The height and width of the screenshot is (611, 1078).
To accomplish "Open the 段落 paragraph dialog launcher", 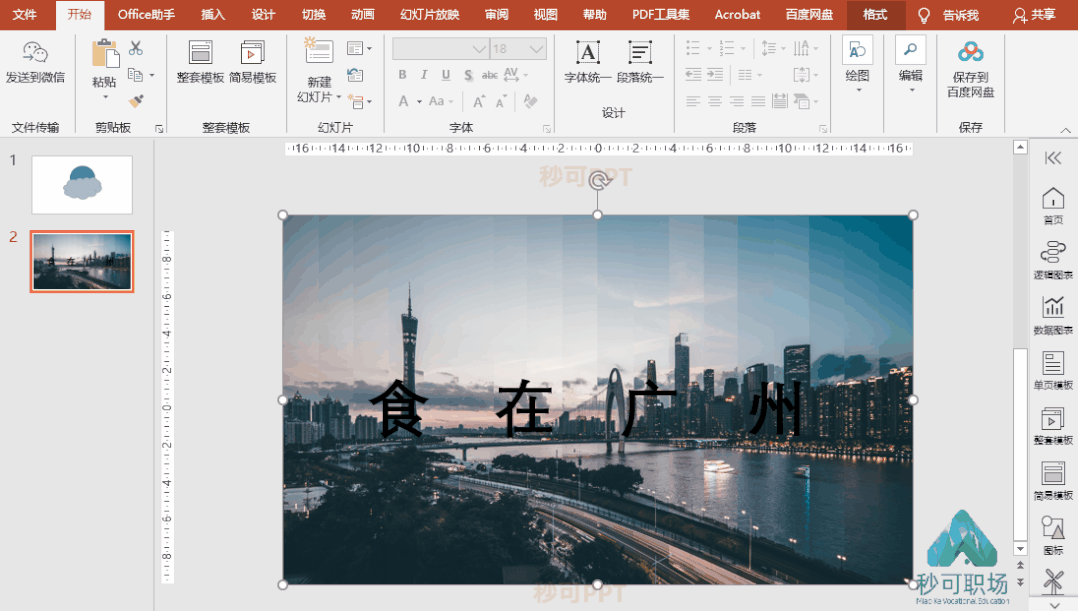I will (823, 129).
